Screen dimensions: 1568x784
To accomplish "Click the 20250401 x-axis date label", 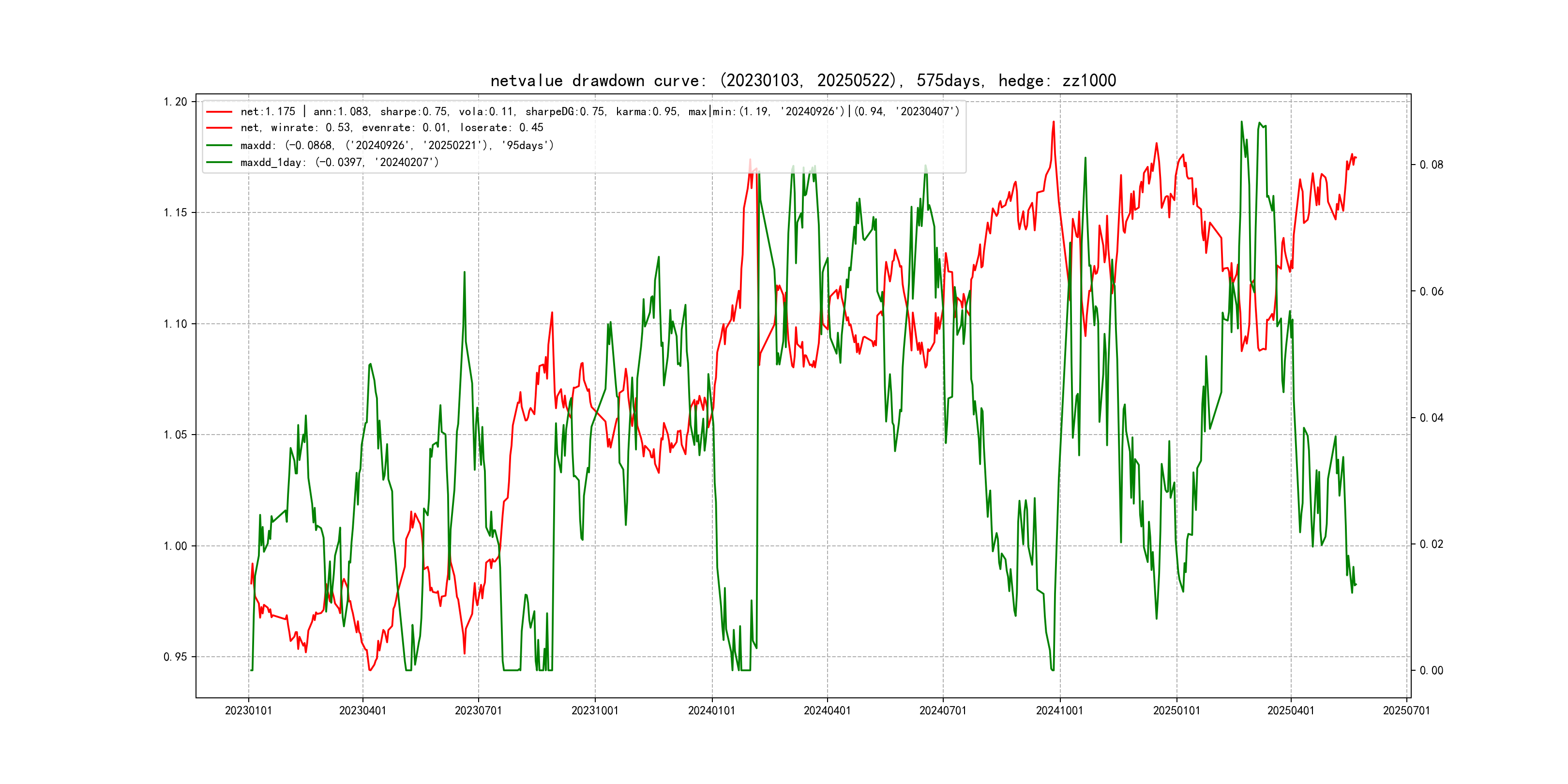I will [1290, 710].
